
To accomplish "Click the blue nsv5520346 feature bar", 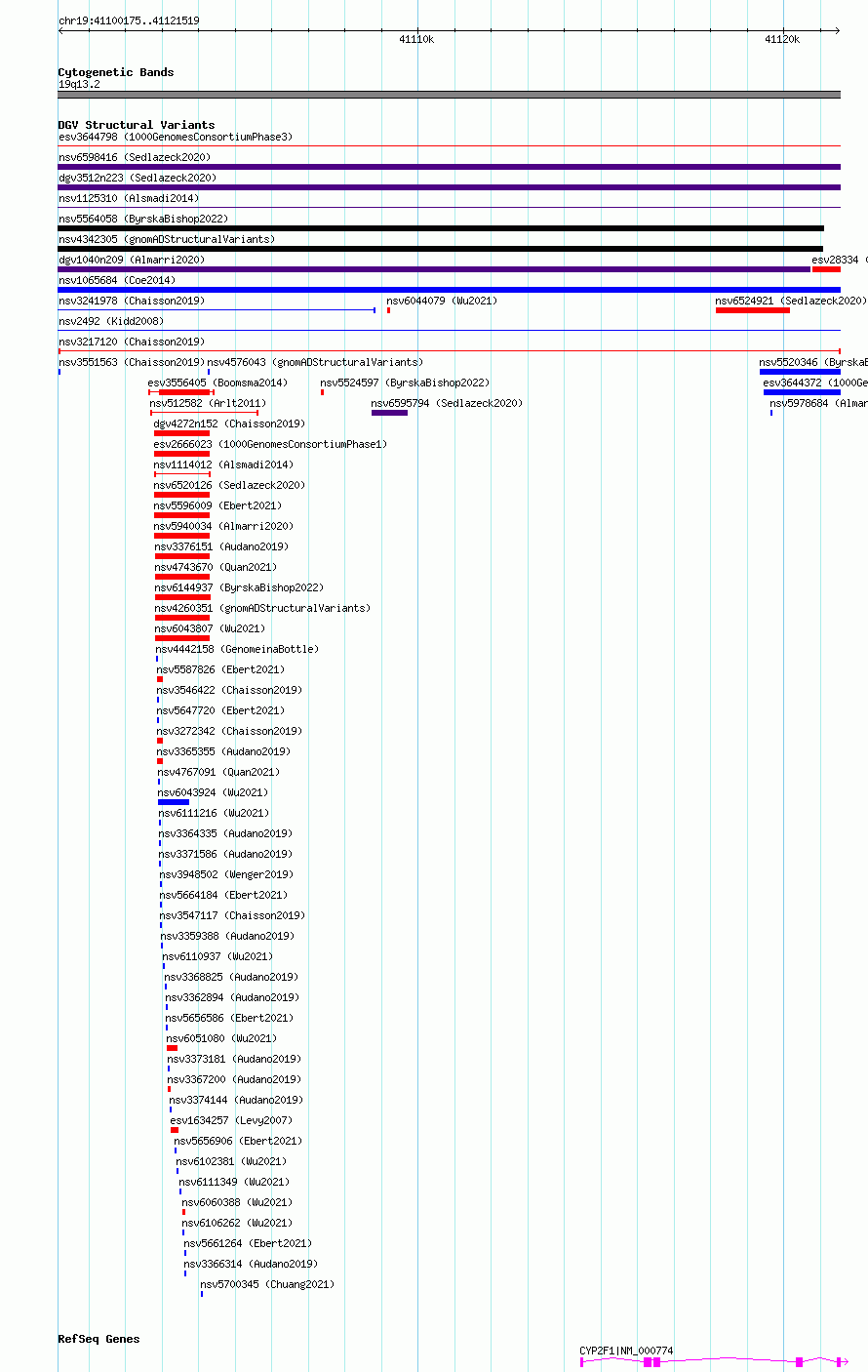I will 800,372.
